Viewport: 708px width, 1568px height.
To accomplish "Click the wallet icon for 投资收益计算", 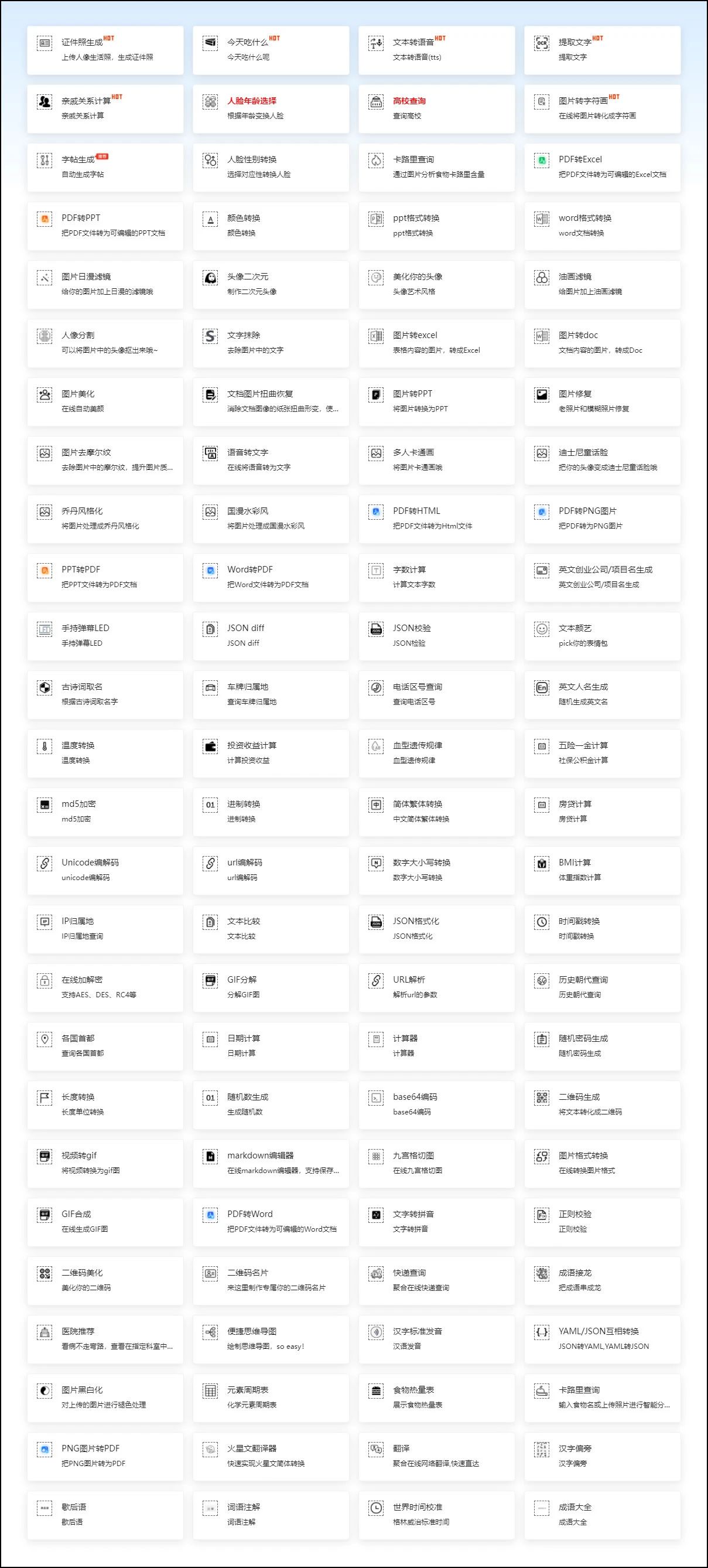I will pyautogui.click(x=210, y=746).
